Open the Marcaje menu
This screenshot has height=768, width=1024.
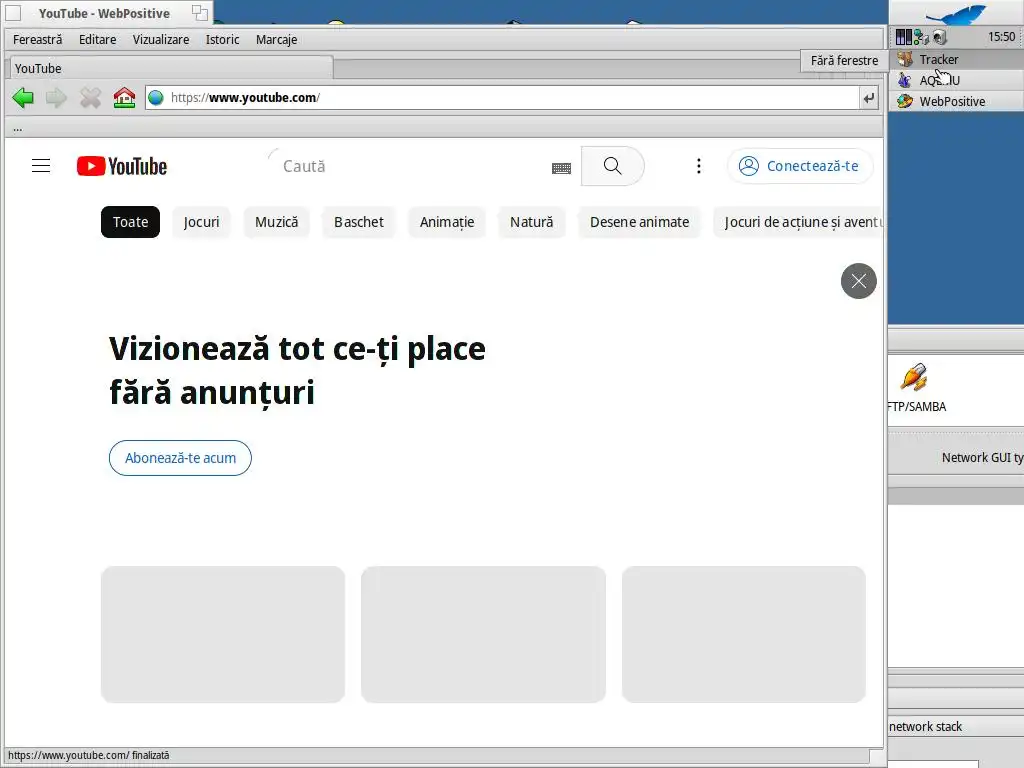(276, 39)
